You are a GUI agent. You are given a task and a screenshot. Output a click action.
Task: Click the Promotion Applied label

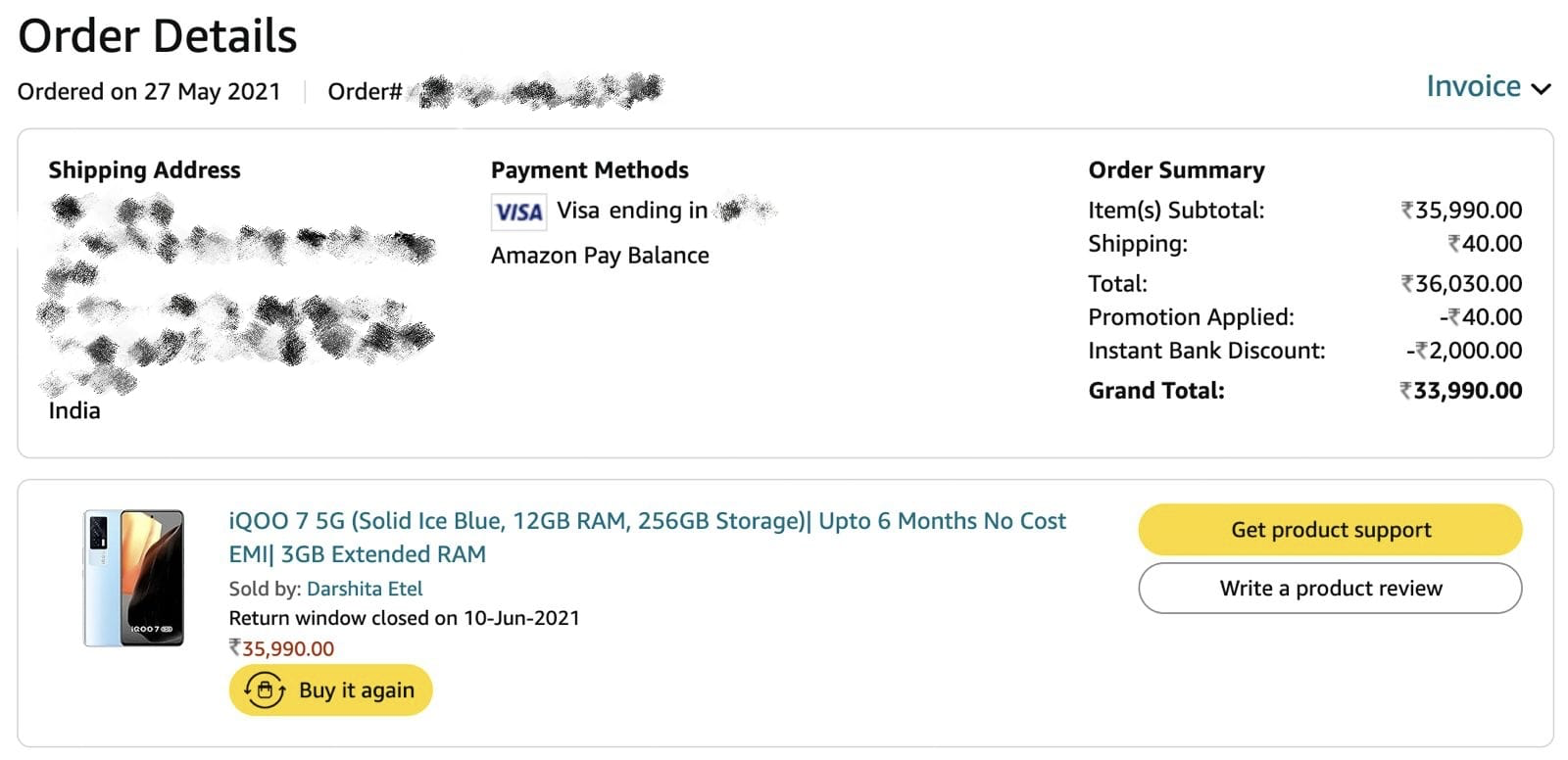pyautogui.click(x=1191, y=317)
